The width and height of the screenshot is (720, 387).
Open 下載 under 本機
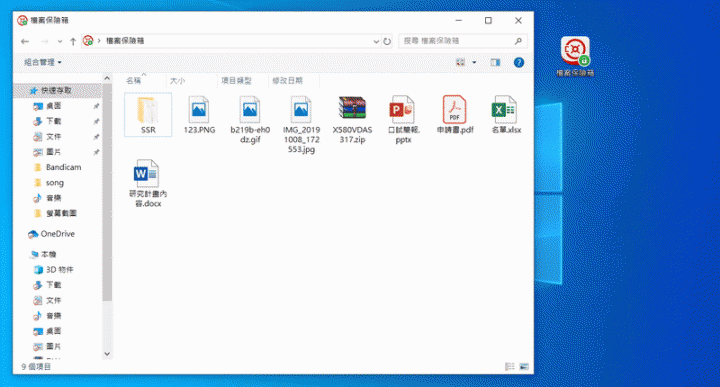coord(53,285)
